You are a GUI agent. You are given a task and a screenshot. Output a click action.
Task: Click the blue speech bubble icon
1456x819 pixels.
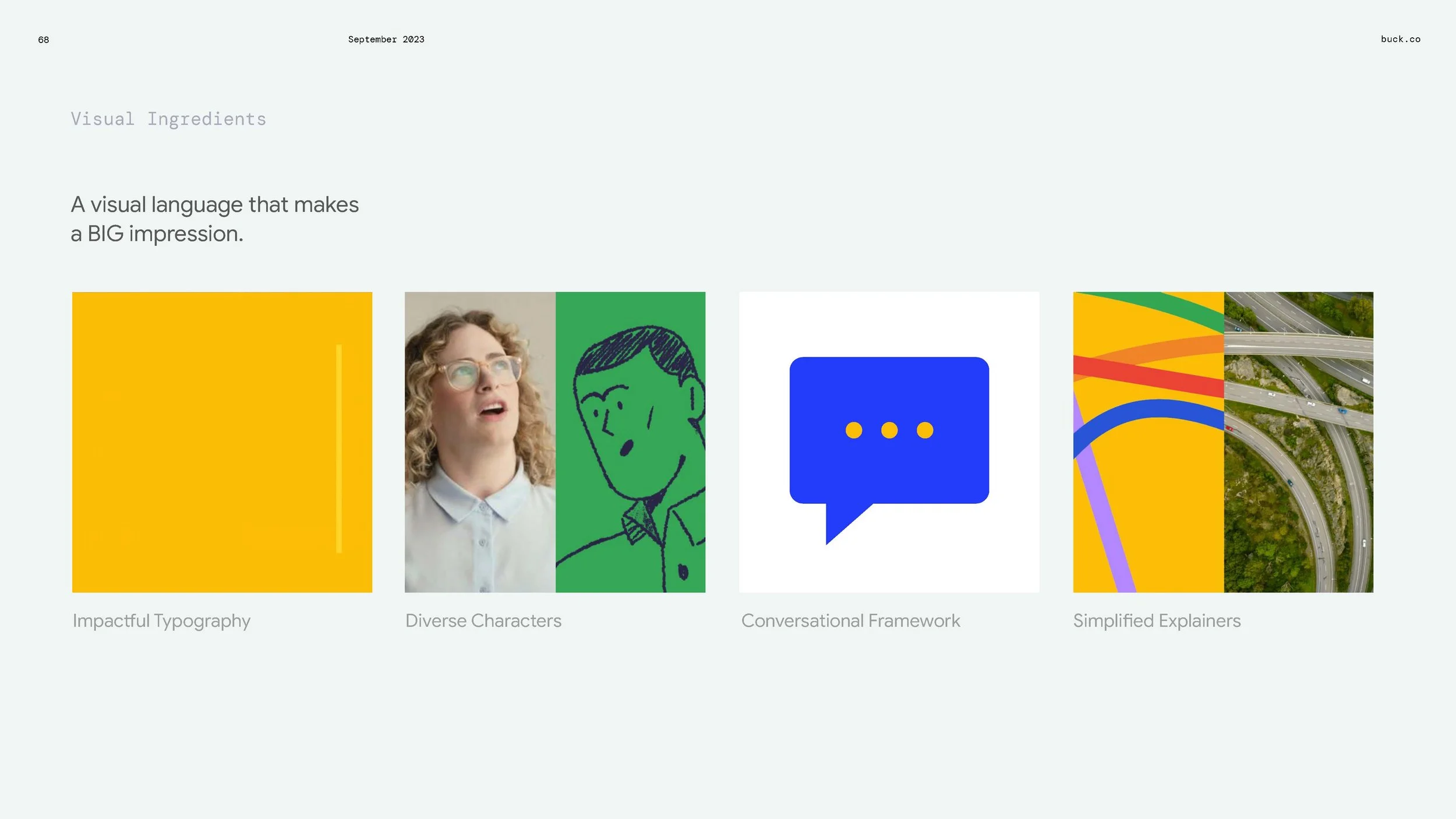[889, 450]
